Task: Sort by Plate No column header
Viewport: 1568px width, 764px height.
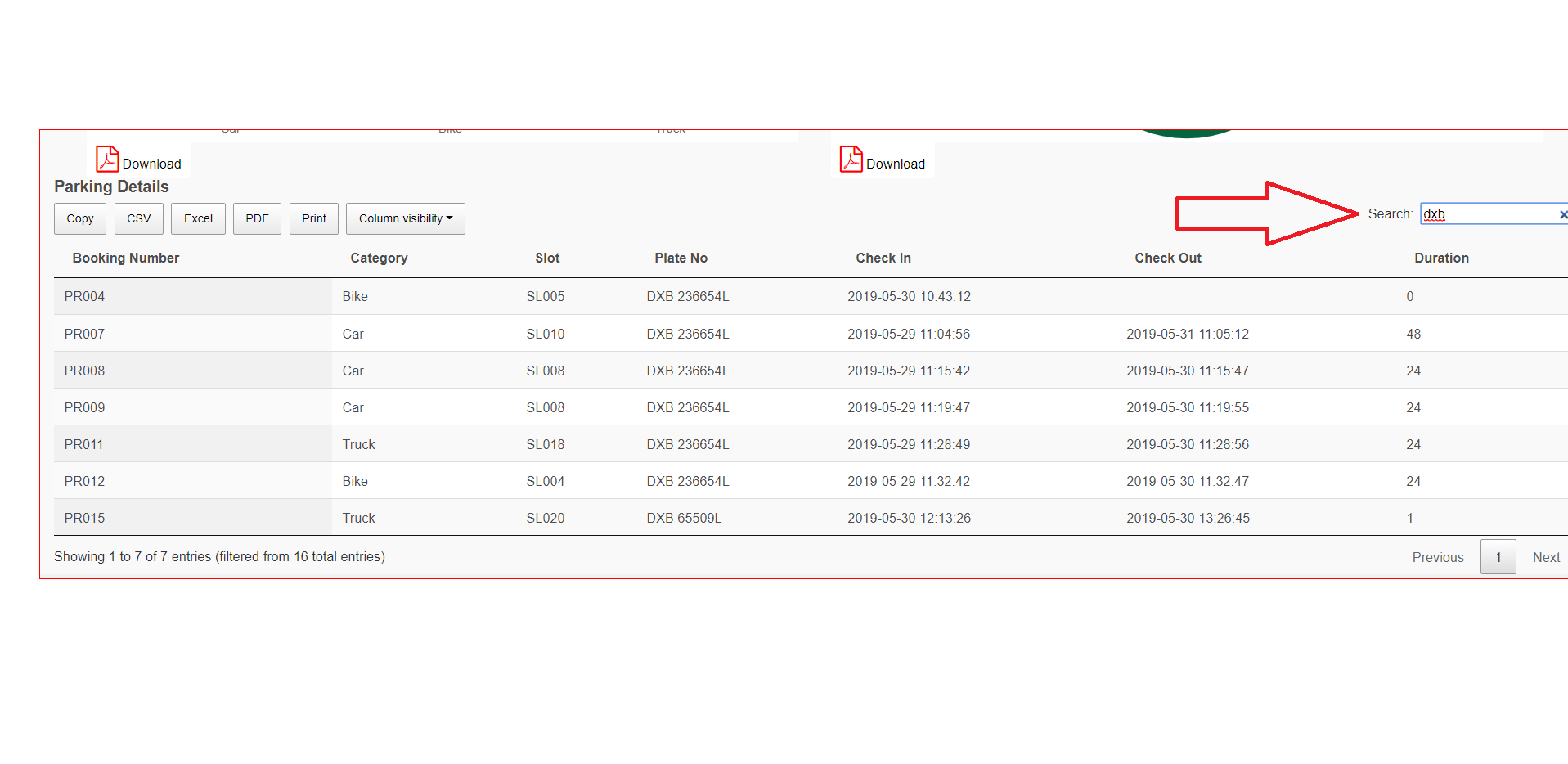Action: click(681, 258)
